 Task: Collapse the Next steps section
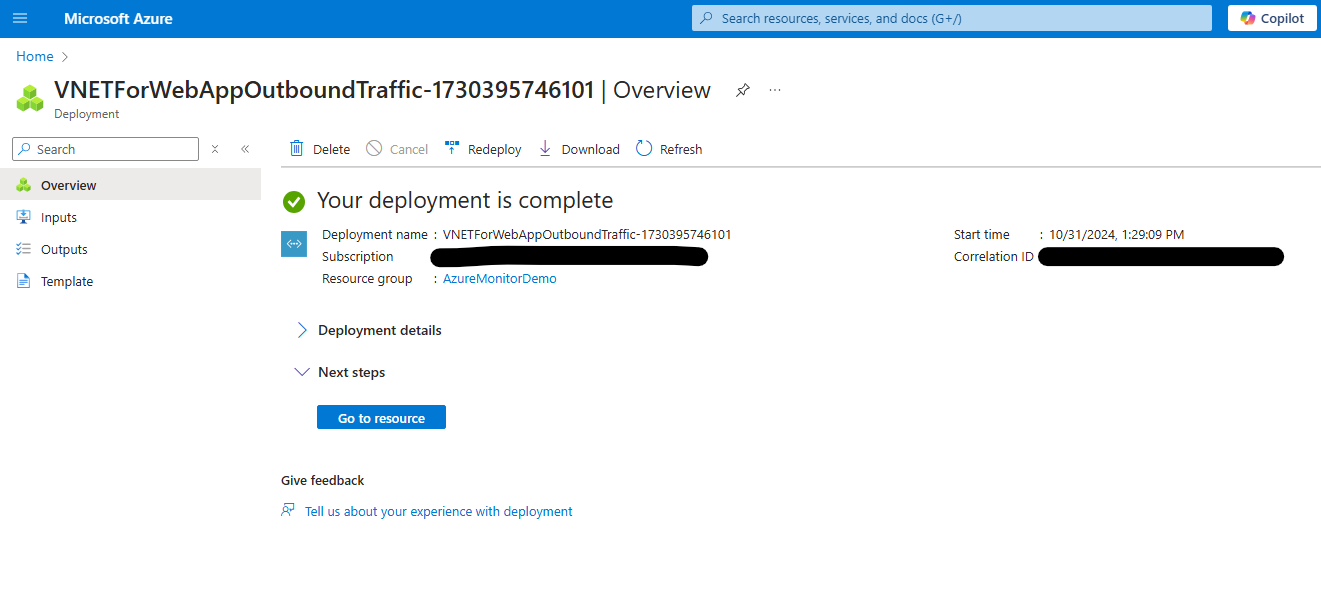pyautogui.click(x=302, y=372)
